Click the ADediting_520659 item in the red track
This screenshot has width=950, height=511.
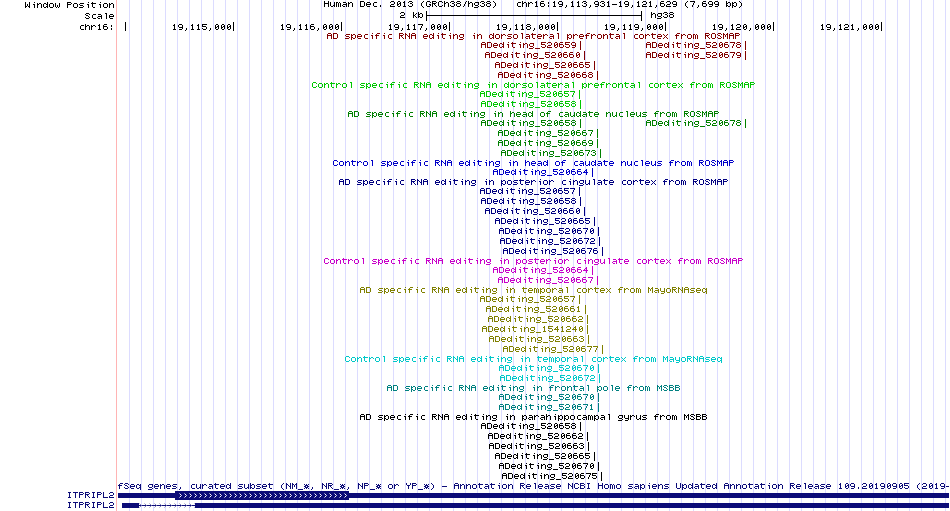[528, 45]
